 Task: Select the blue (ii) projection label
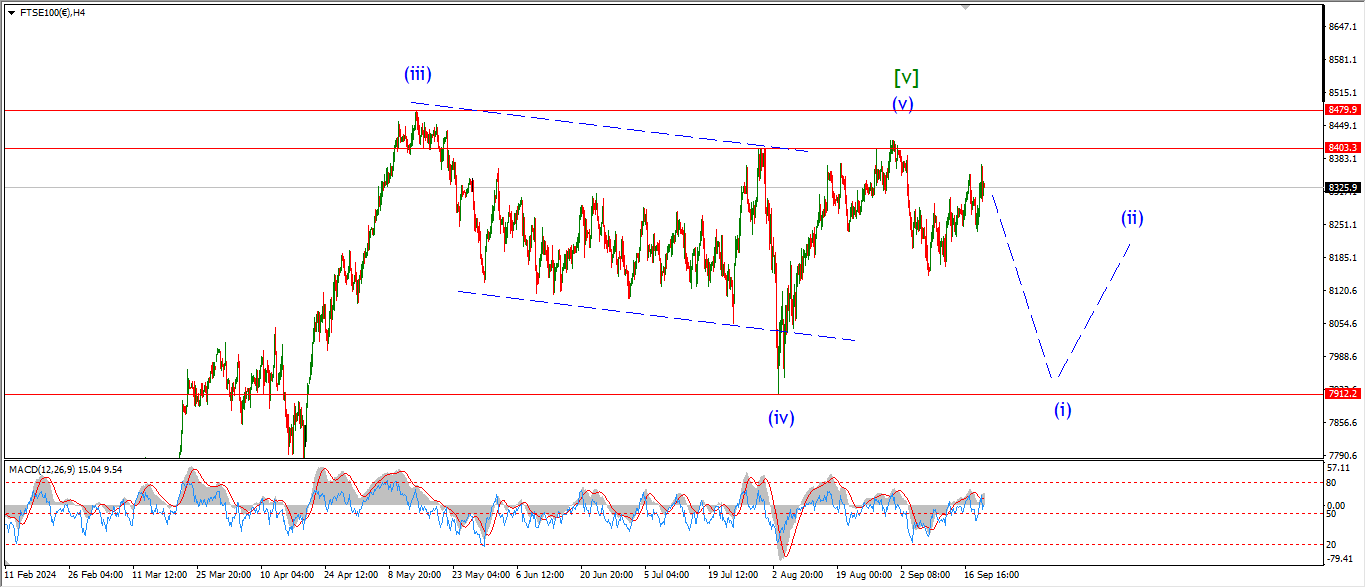click(x=1132, y=218)
